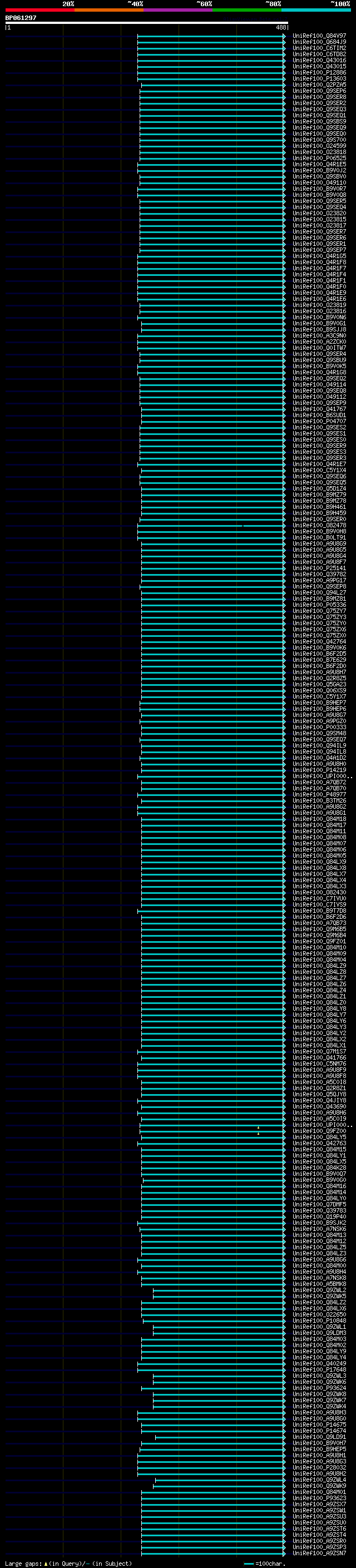Select hit UniRef100_P48977
The height and width of the screenshot is (1568, 356).
tap(319, 794)
